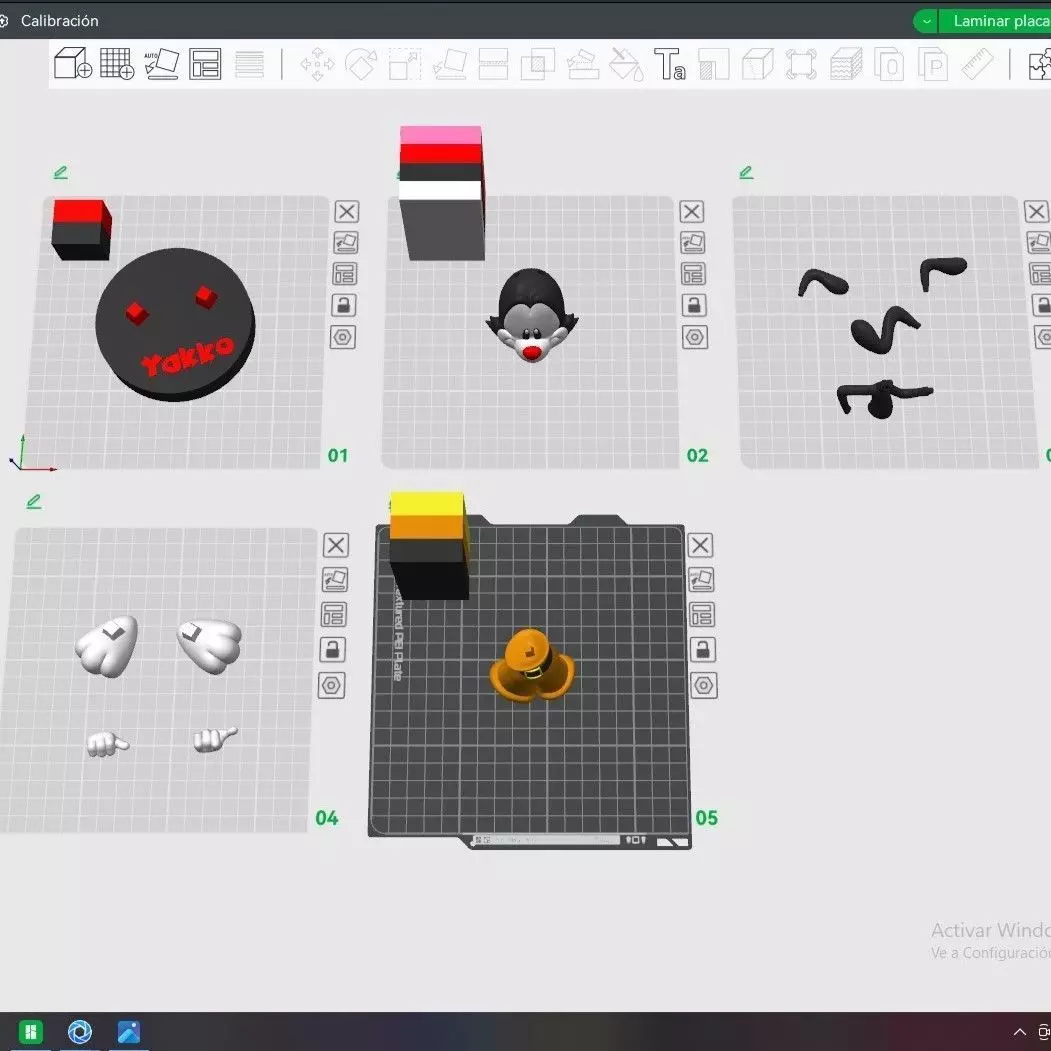Click the wavy layered cube fuzzy skin icon
This screenshot has height=1051, width=1051.
point(846,64)
